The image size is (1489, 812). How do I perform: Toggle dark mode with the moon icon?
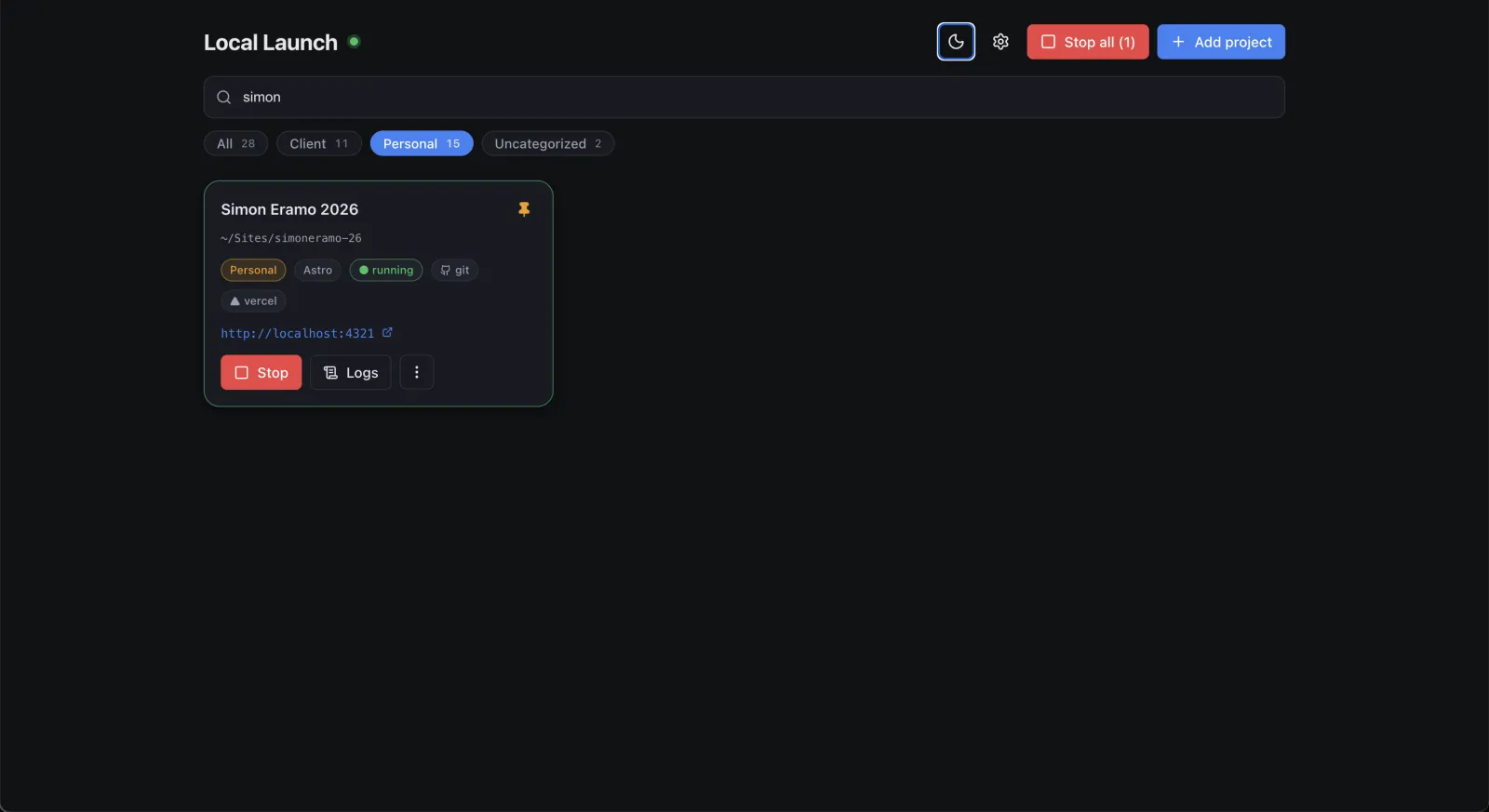click(x=956, y=42)
